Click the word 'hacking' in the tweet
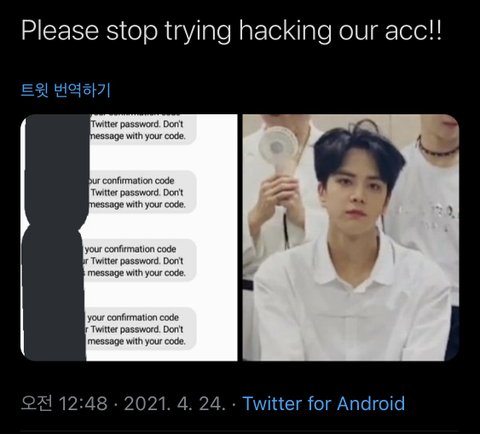The height and width of the screenshot is (434, 480). (x=285, y=31)
